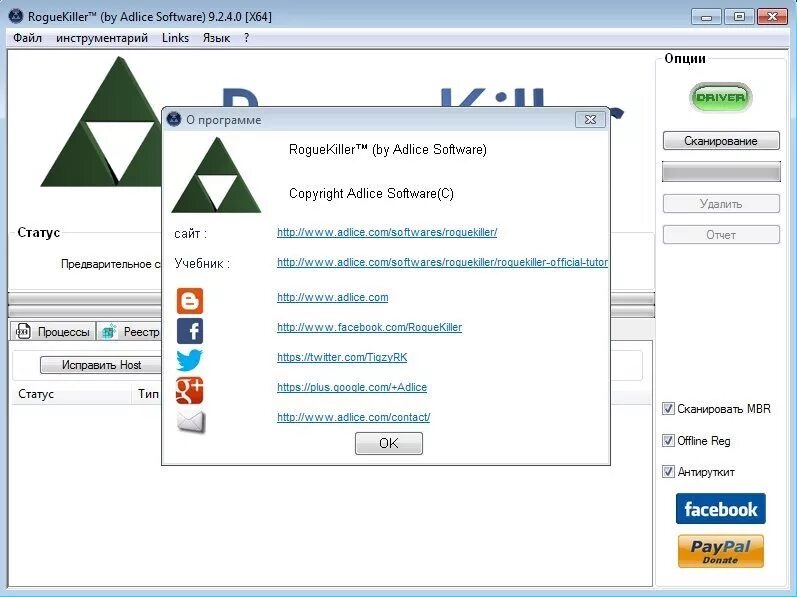Click the Процессы tab icon
Image resolution: width=797 pixels, height=597 pixels.
pyautogui.click(x=23, y=331)
